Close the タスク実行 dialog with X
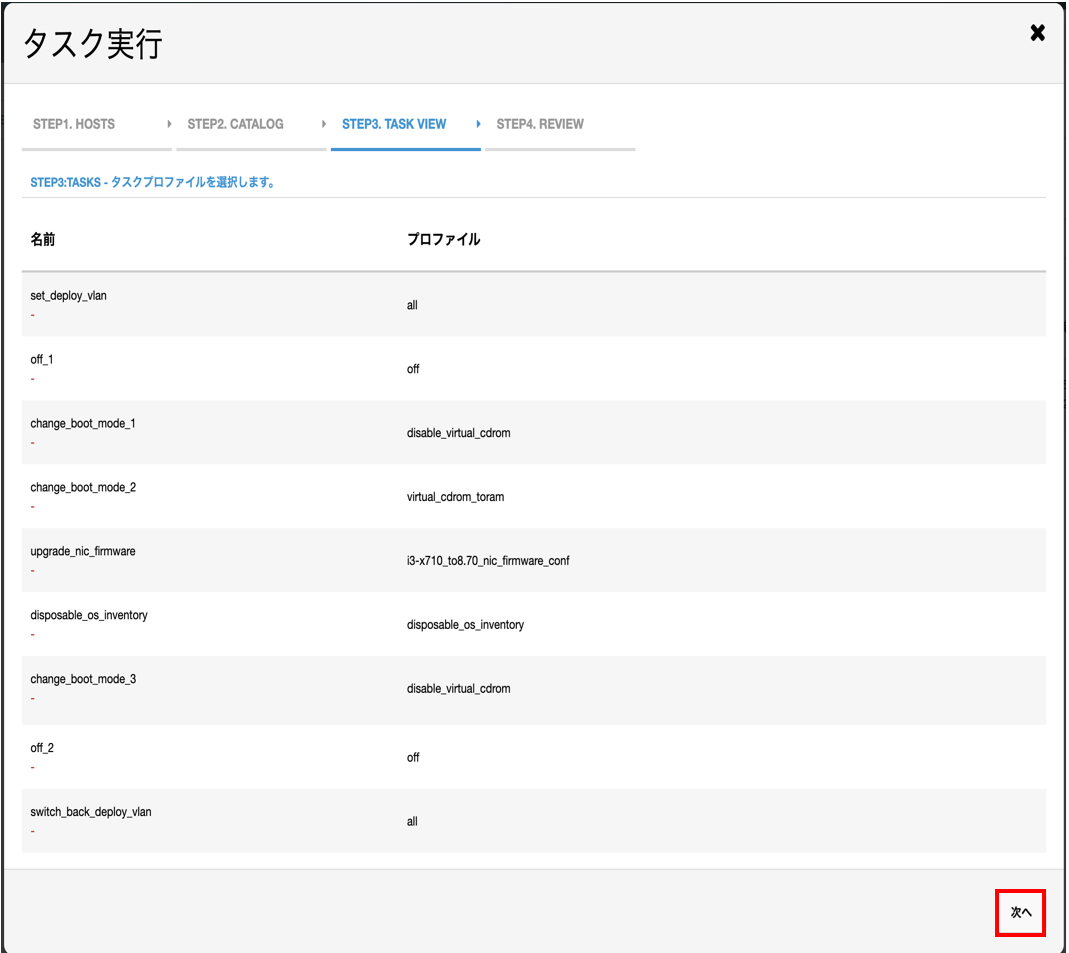 (1037, 33)
